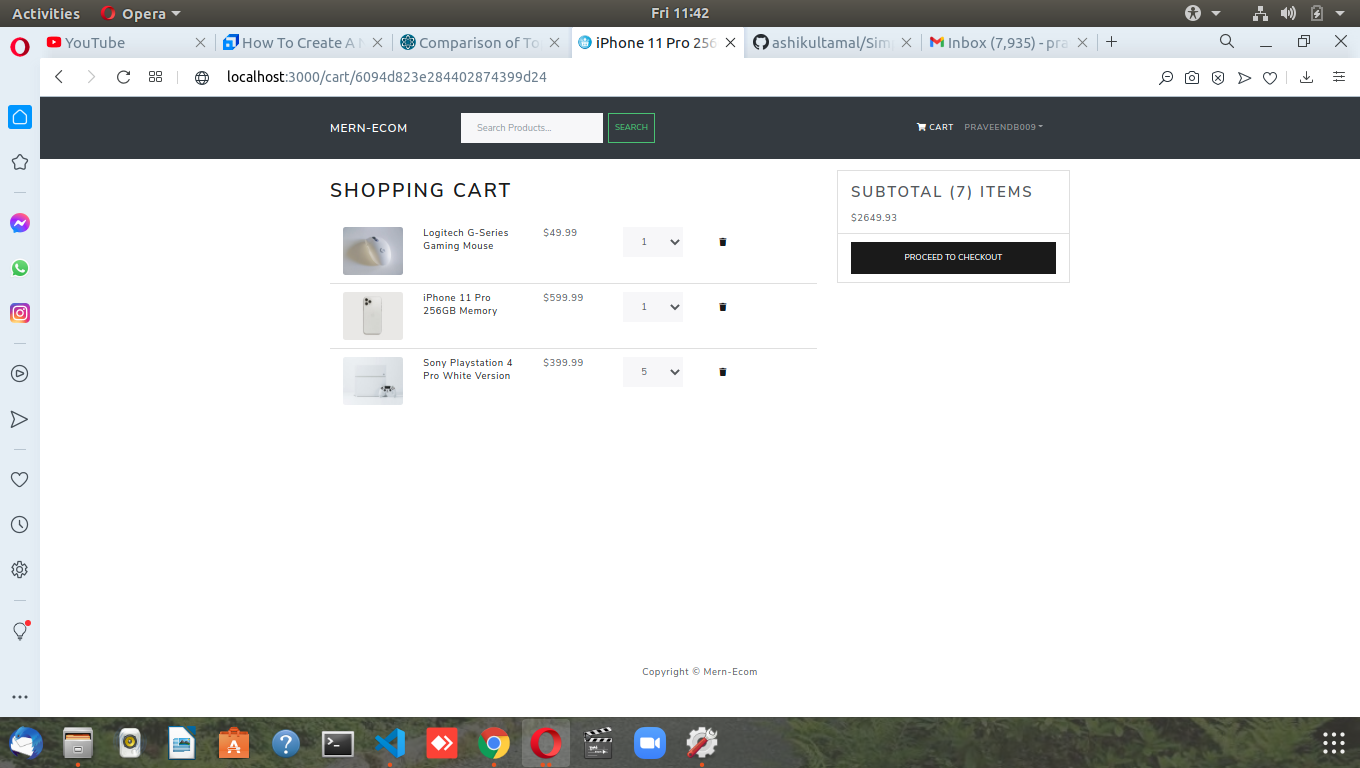Switch to ashikultamal GitHub tab

click(833, 43)
